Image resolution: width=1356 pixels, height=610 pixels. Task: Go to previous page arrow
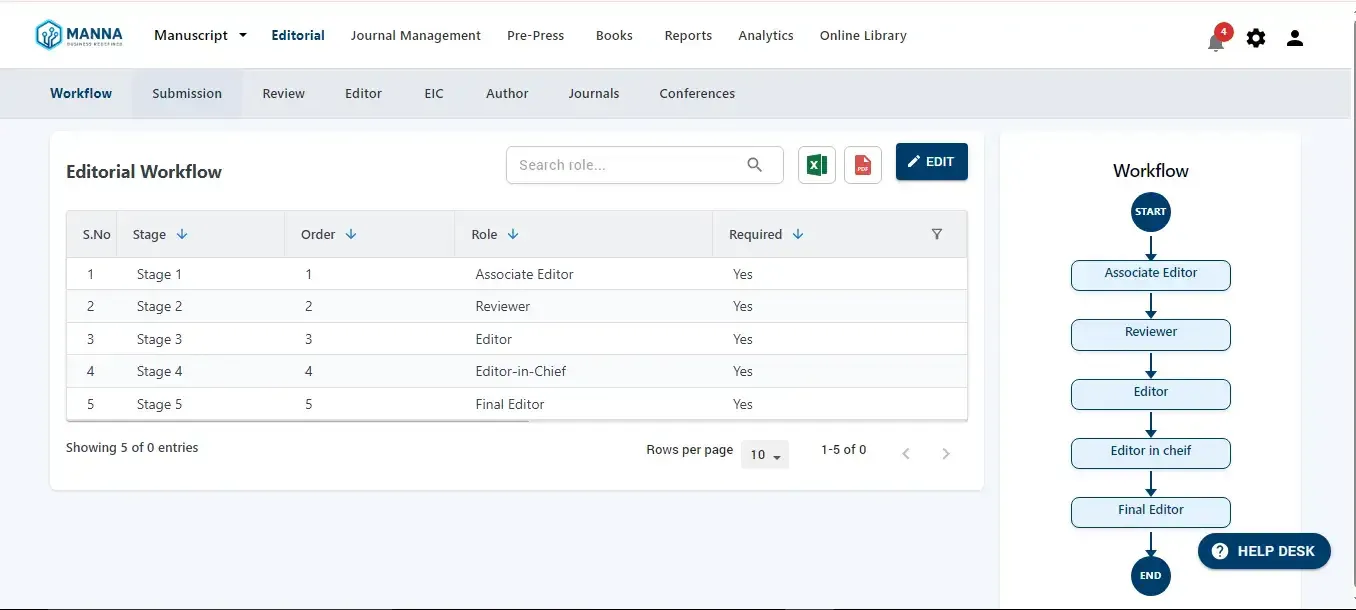point(906,454)
